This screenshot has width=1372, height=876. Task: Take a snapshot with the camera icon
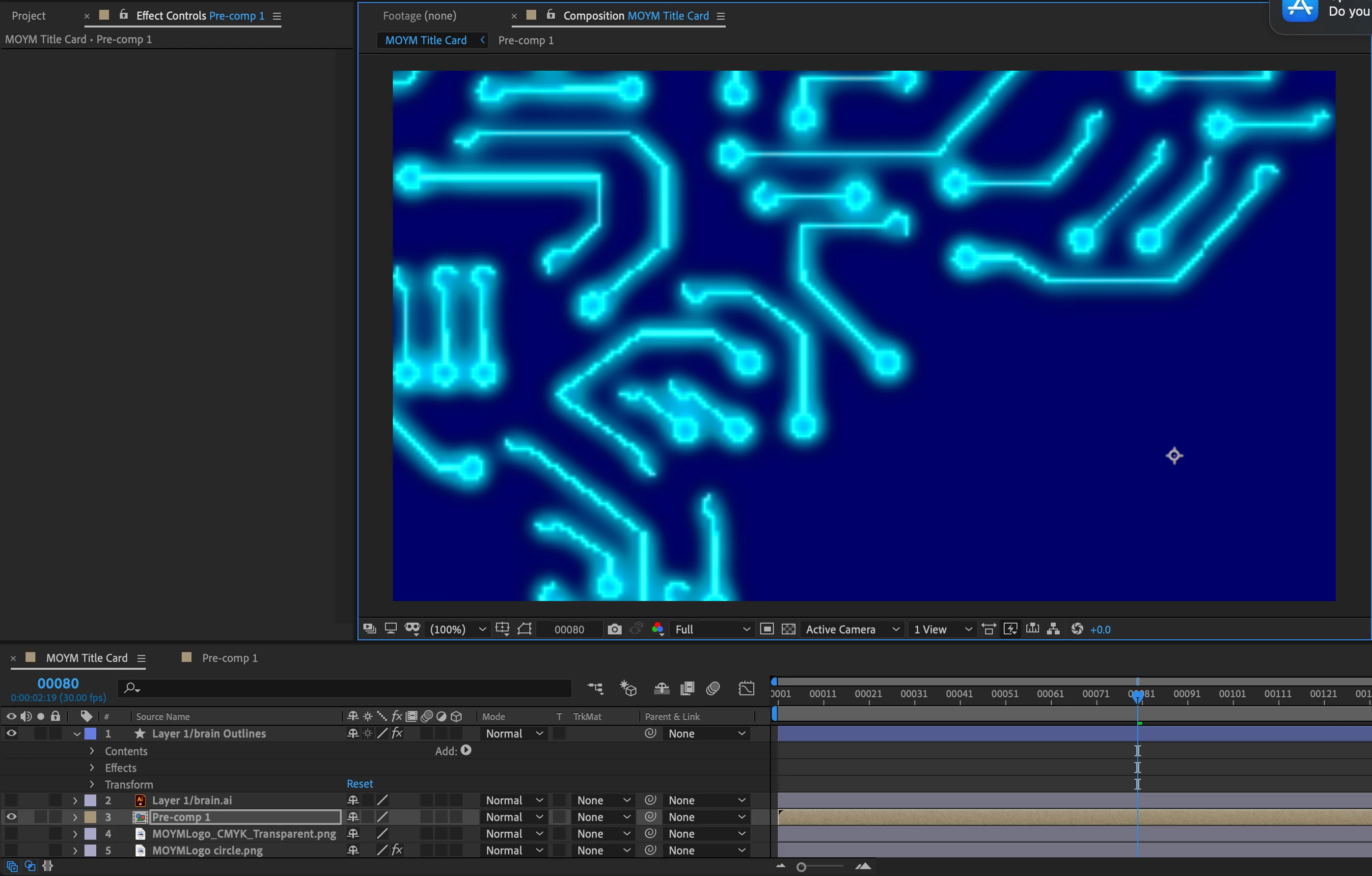point(614,629)
